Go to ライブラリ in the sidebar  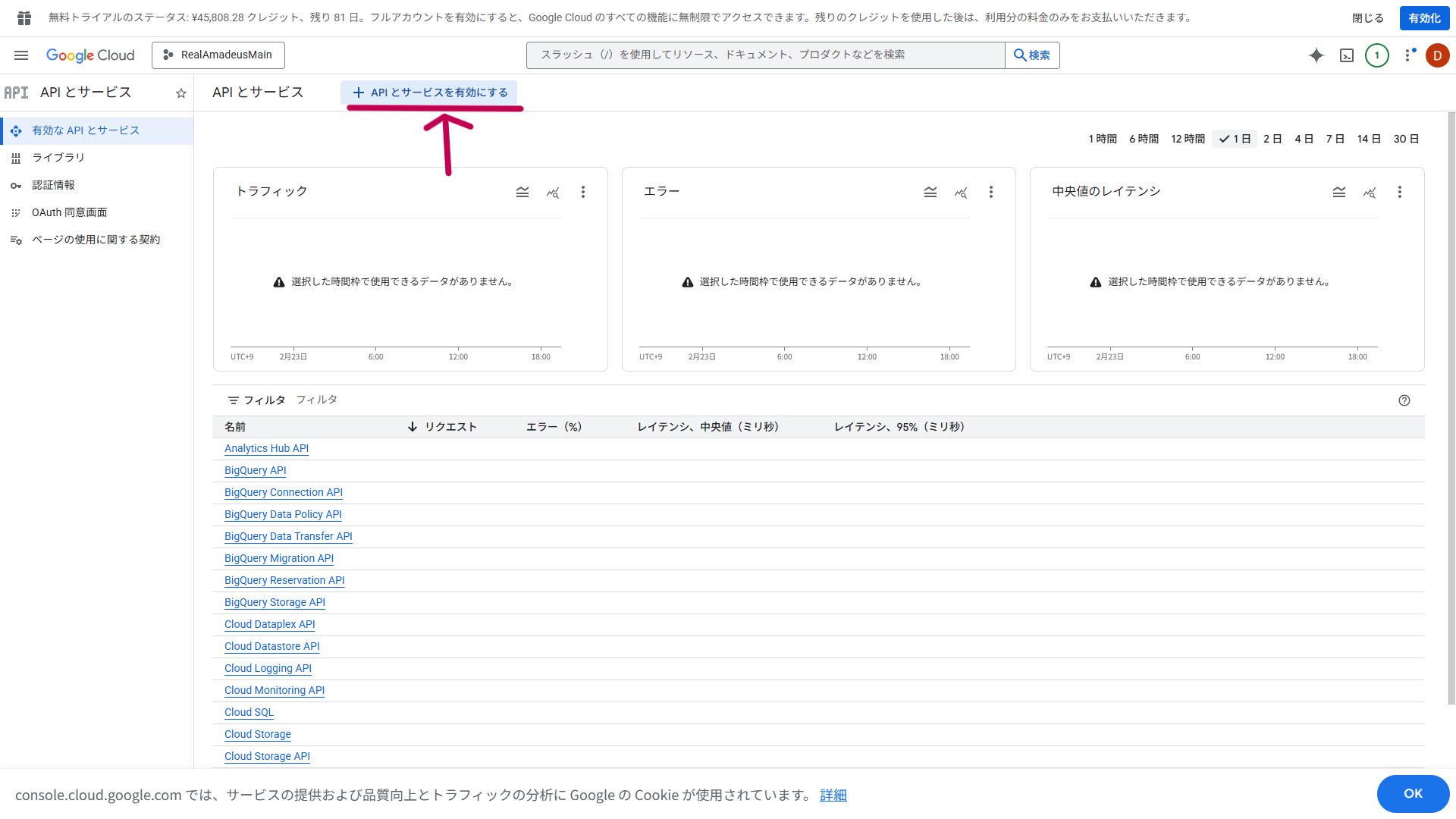tap(58, 158)
